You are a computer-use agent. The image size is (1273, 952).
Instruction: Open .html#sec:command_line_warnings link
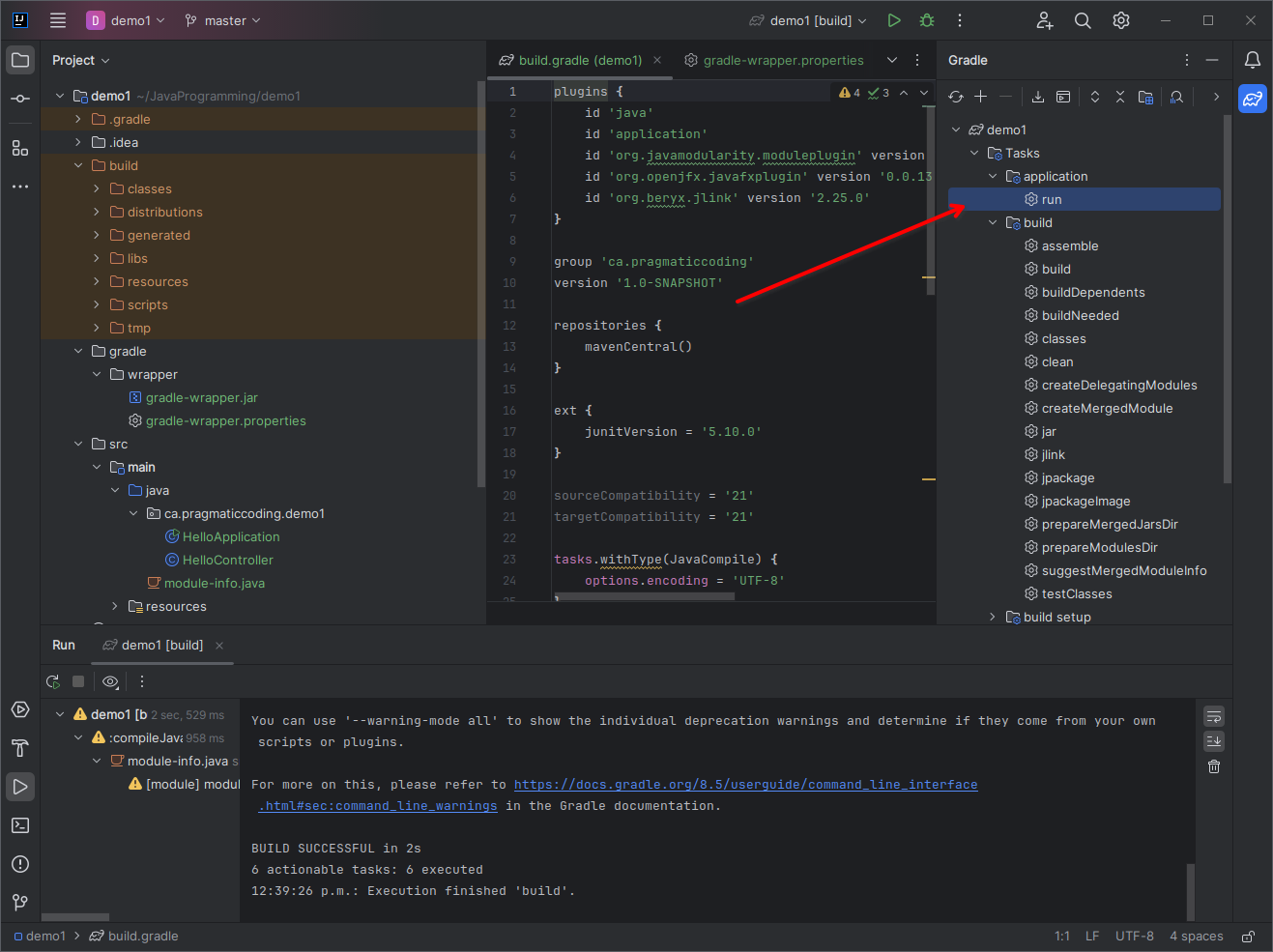(378, 806)
